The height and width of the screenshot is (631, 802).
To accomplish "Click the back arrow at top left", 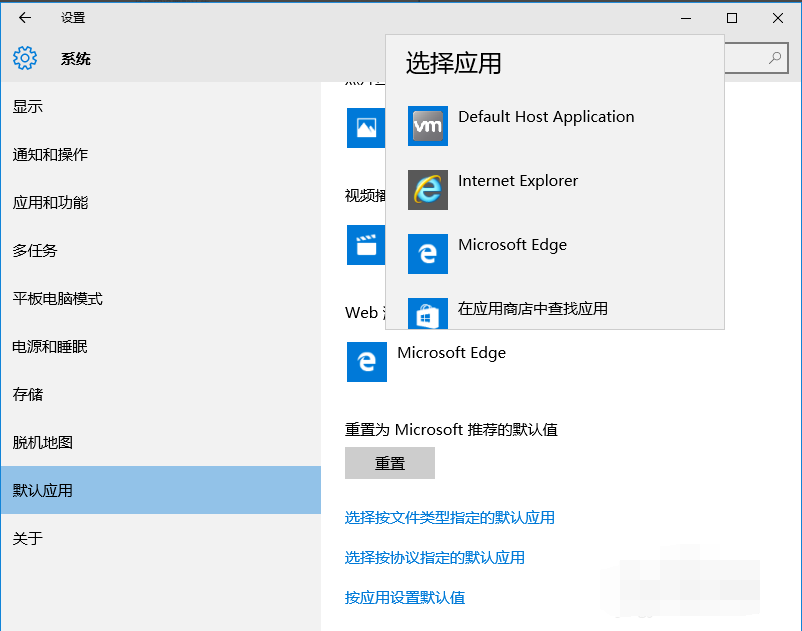I will (x=23, y=17).
